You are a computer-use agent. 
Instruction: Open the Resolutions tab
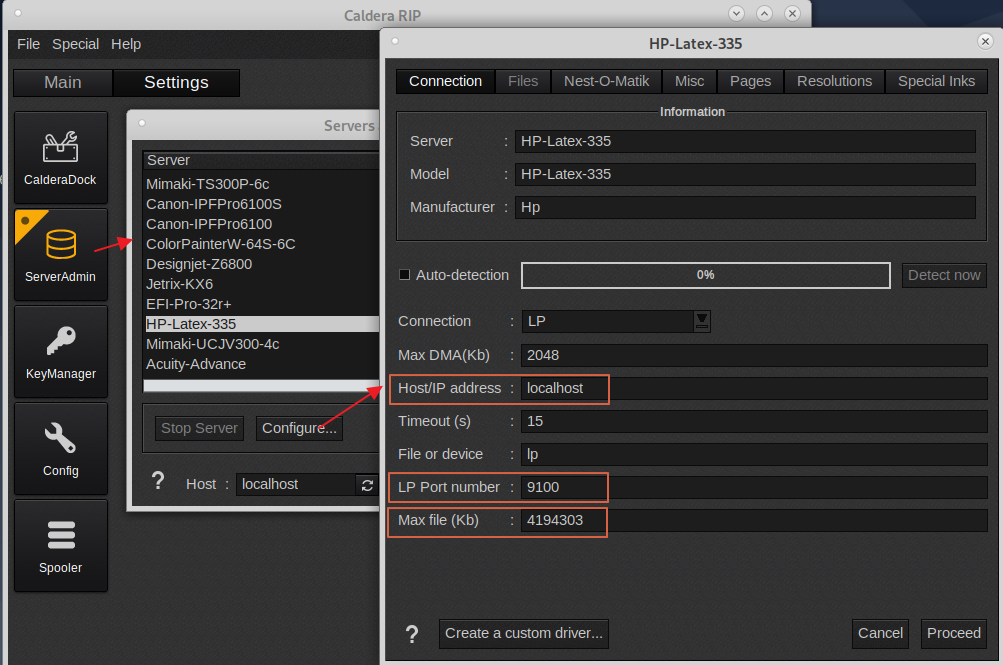pyautogui.click(x=834, y=81)
